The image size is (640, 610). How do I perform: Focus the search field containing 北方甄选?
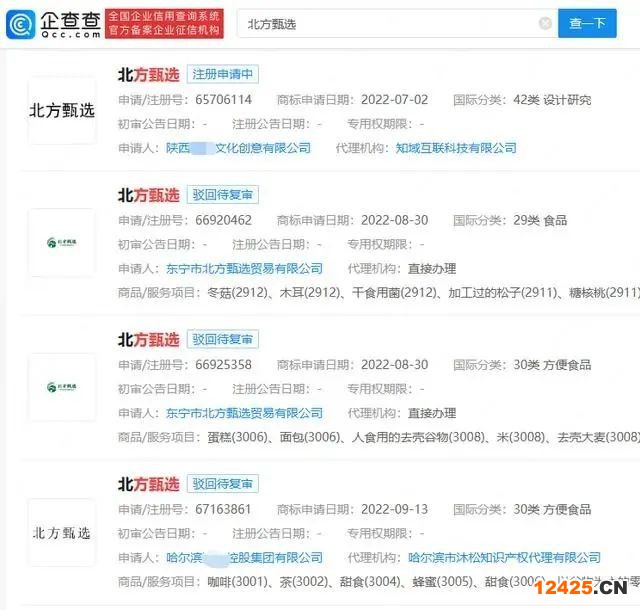click(390, 23)
